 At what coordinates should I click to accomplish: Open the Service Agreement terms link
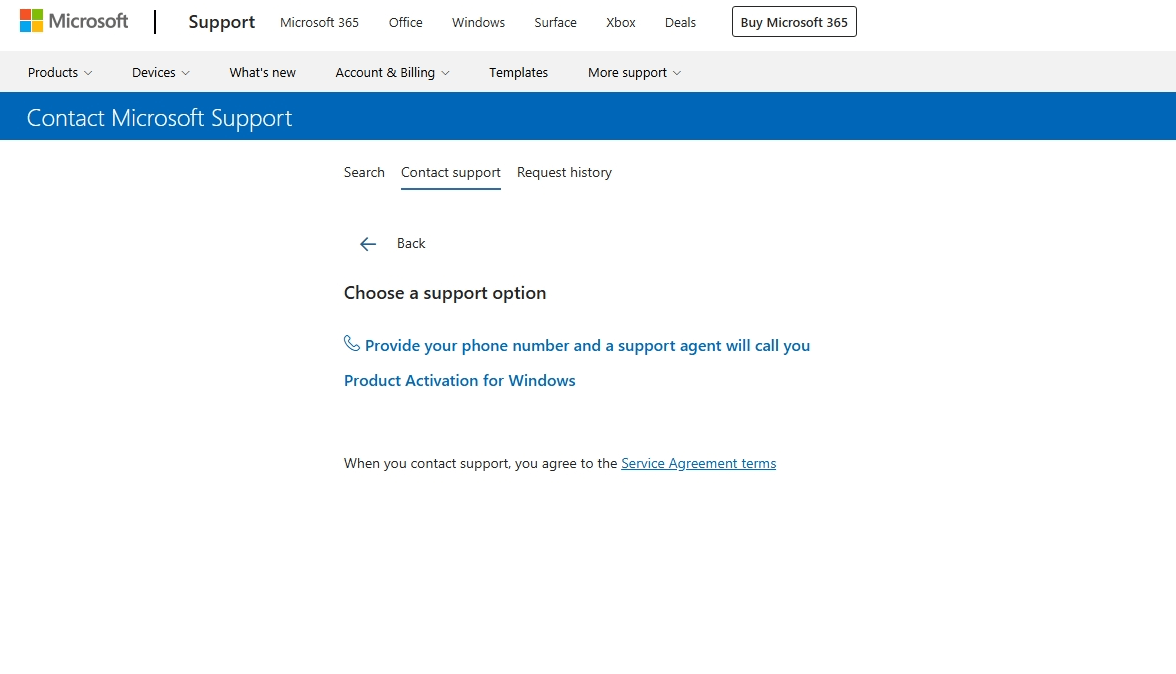click(x=698, y=463)
